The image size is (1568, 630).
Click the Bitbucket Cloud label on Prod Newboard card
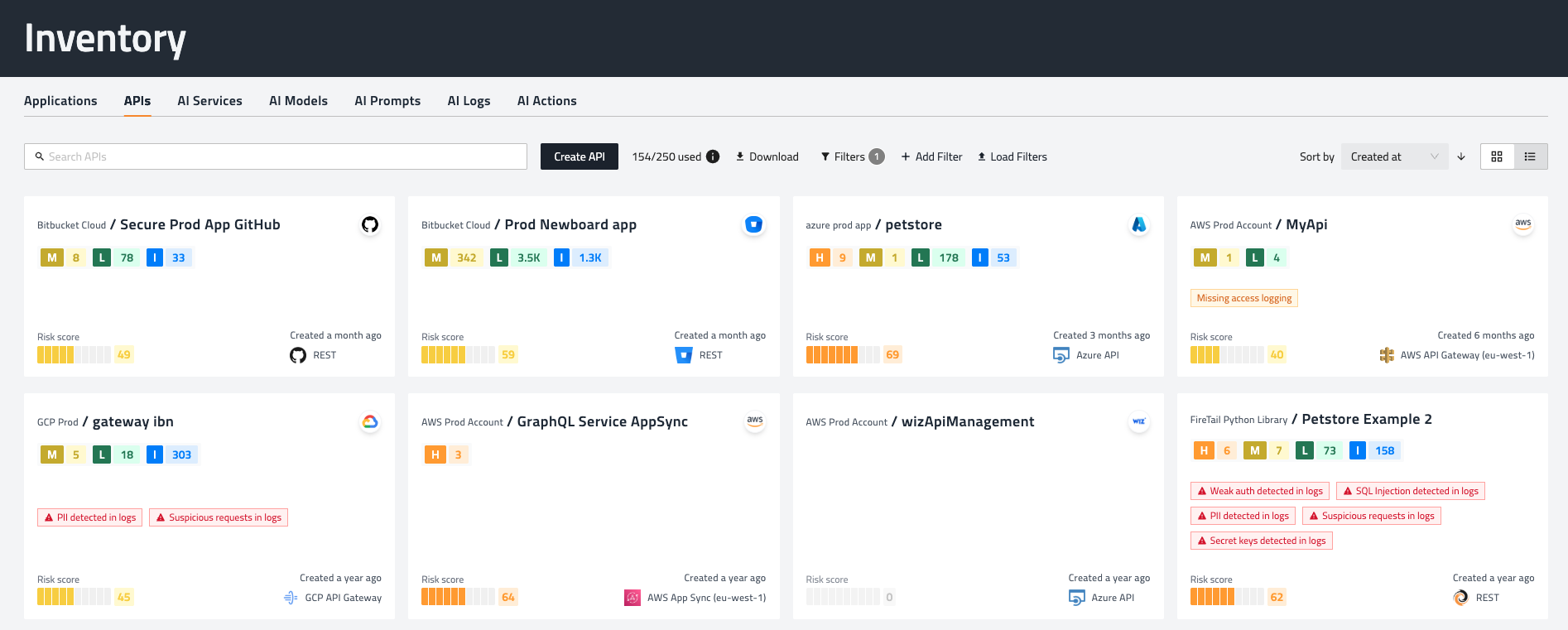tap(455, 225)
